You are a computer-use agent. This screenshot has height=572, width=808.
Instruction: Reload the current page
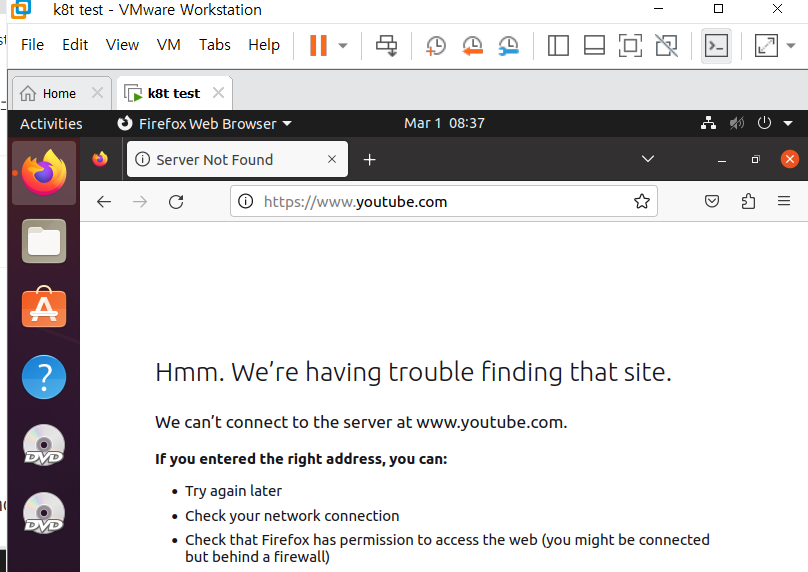click(176, 201)
